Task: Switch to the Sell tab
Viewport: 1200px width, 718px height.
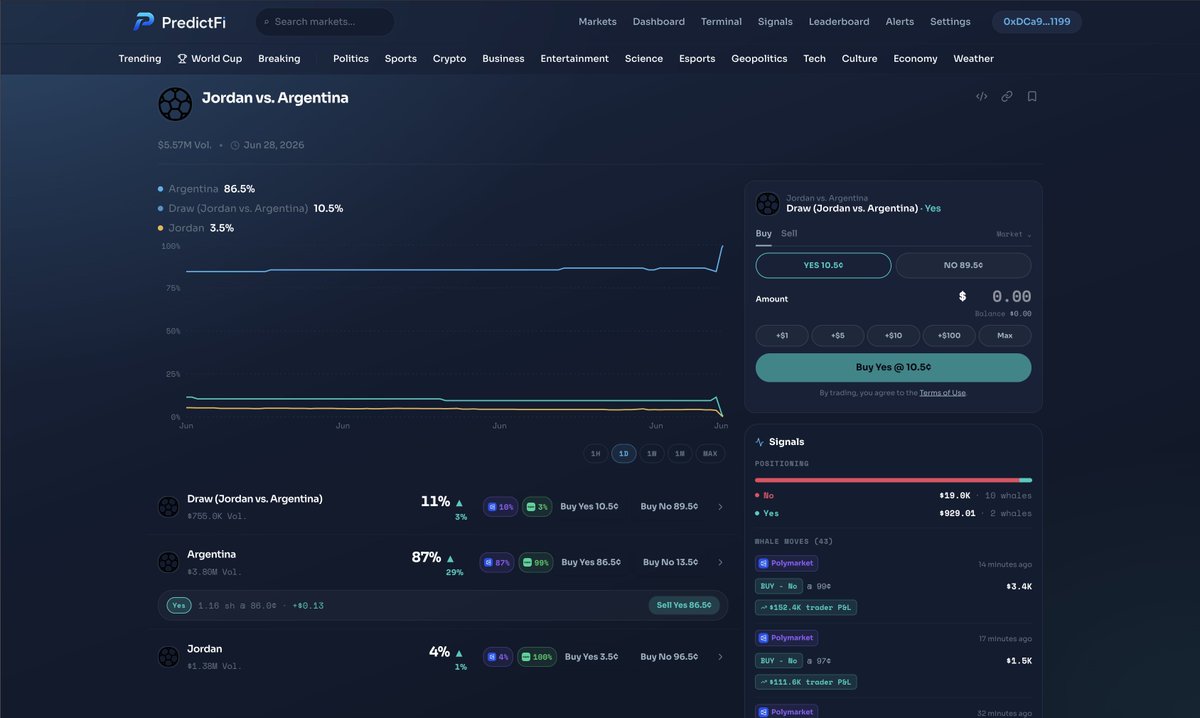Action: coord(789,234)
